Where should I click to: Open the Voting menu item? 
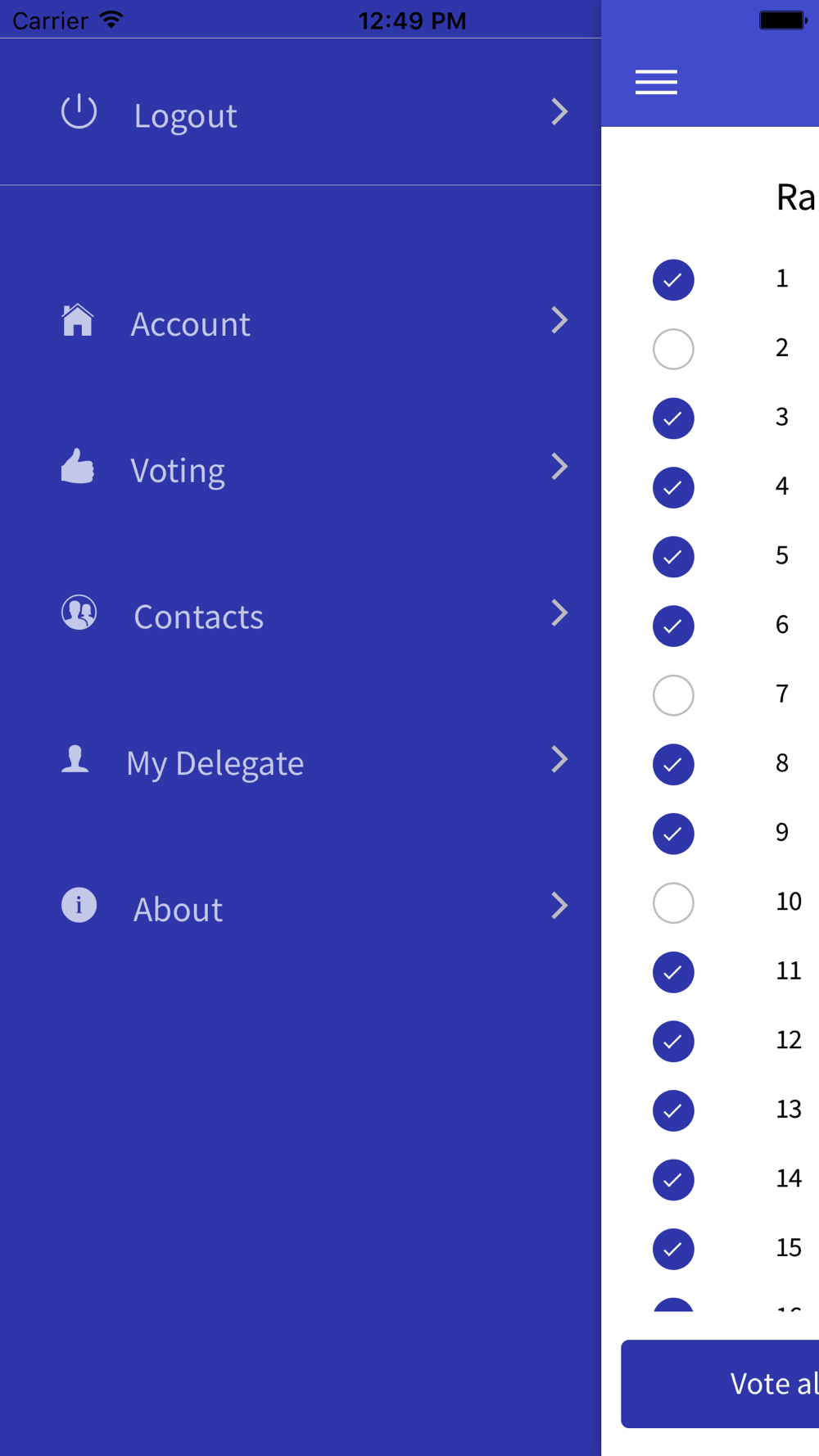pos(178,470)
